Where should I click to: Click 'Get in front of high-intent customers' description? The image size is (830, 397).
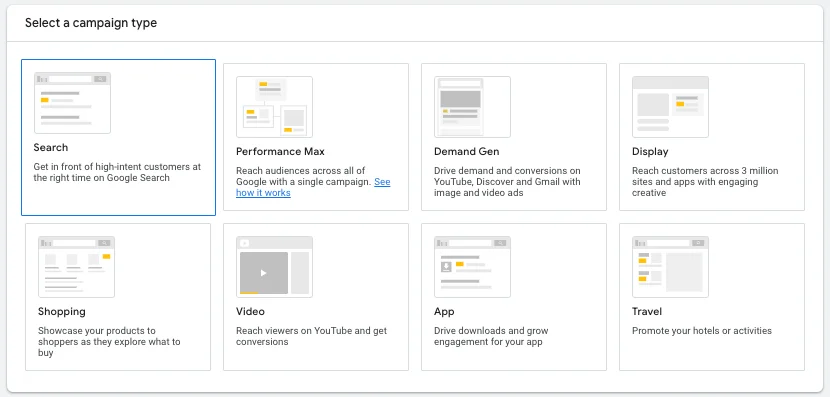tap(117, 172)
